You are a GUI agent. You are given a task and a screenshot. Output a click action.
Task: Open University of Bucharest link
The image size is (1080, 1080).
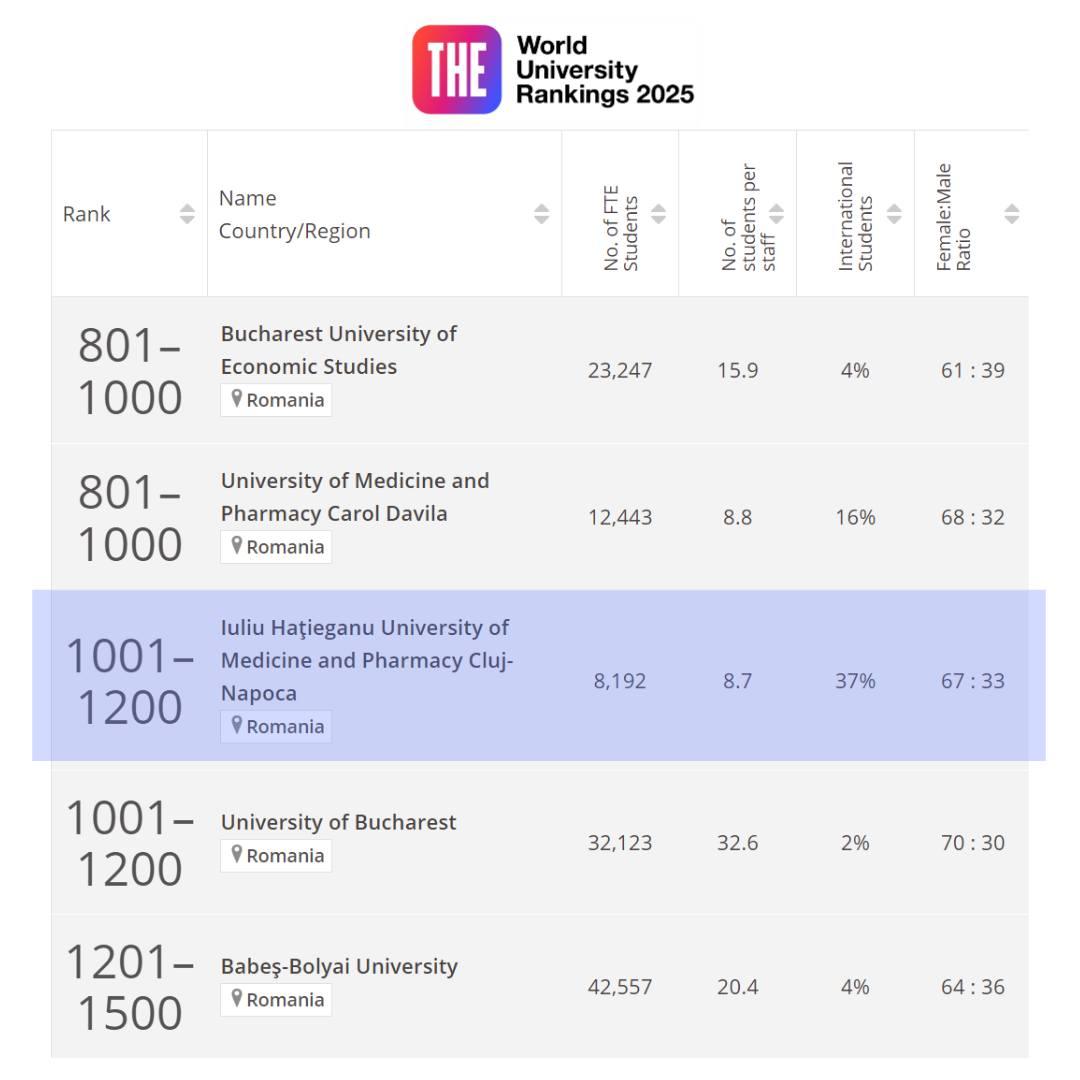point(338,822)
